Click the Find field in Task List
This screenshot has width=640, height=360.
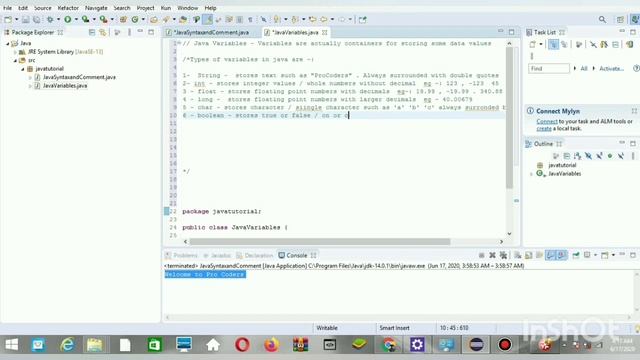coord(549,68)
